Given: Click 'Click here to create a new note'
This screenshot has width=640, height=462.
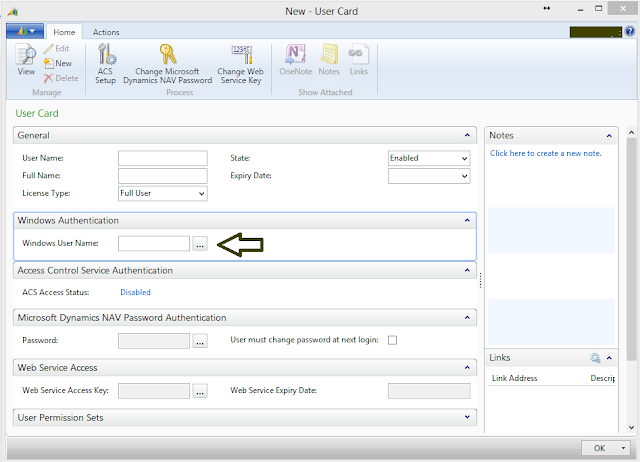Looking at the screenshot, I should [545, 153].
